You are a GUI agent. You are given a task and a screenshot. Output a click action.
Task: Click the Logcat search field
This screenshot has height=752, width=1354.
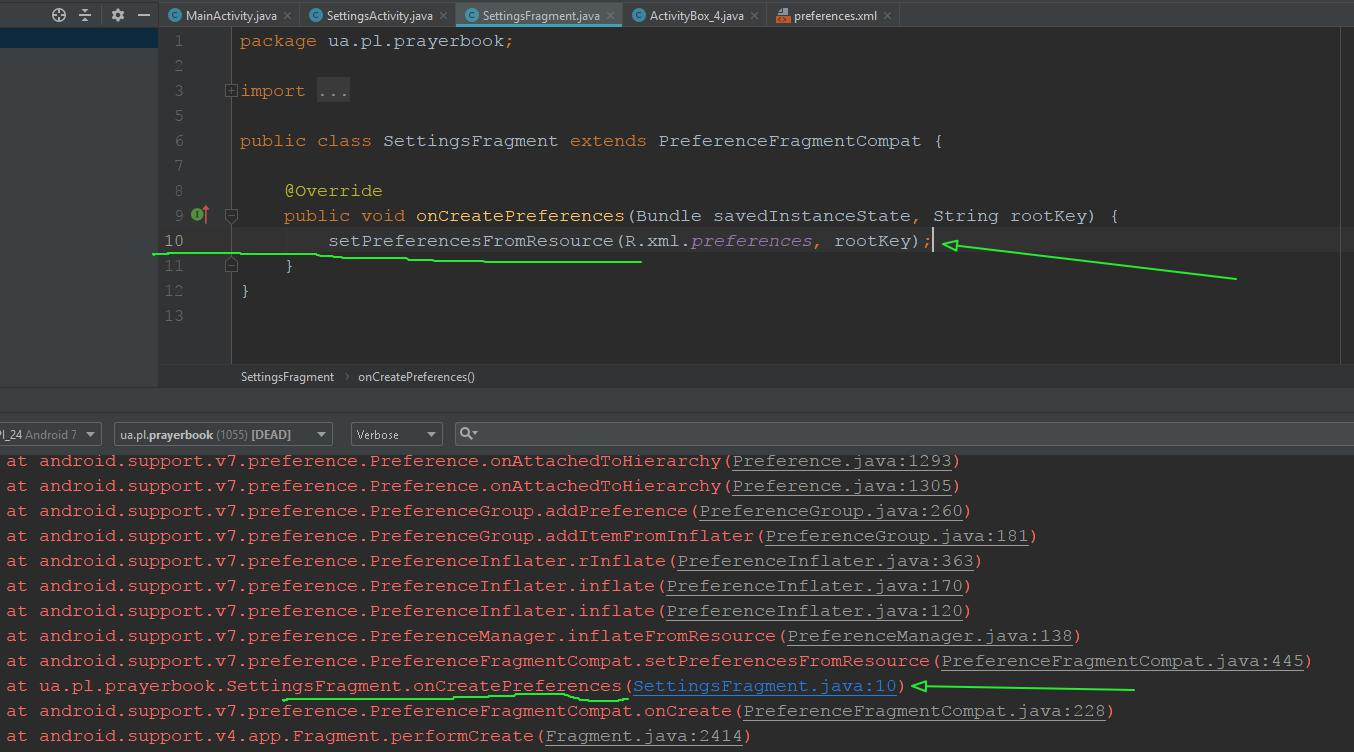904,434
